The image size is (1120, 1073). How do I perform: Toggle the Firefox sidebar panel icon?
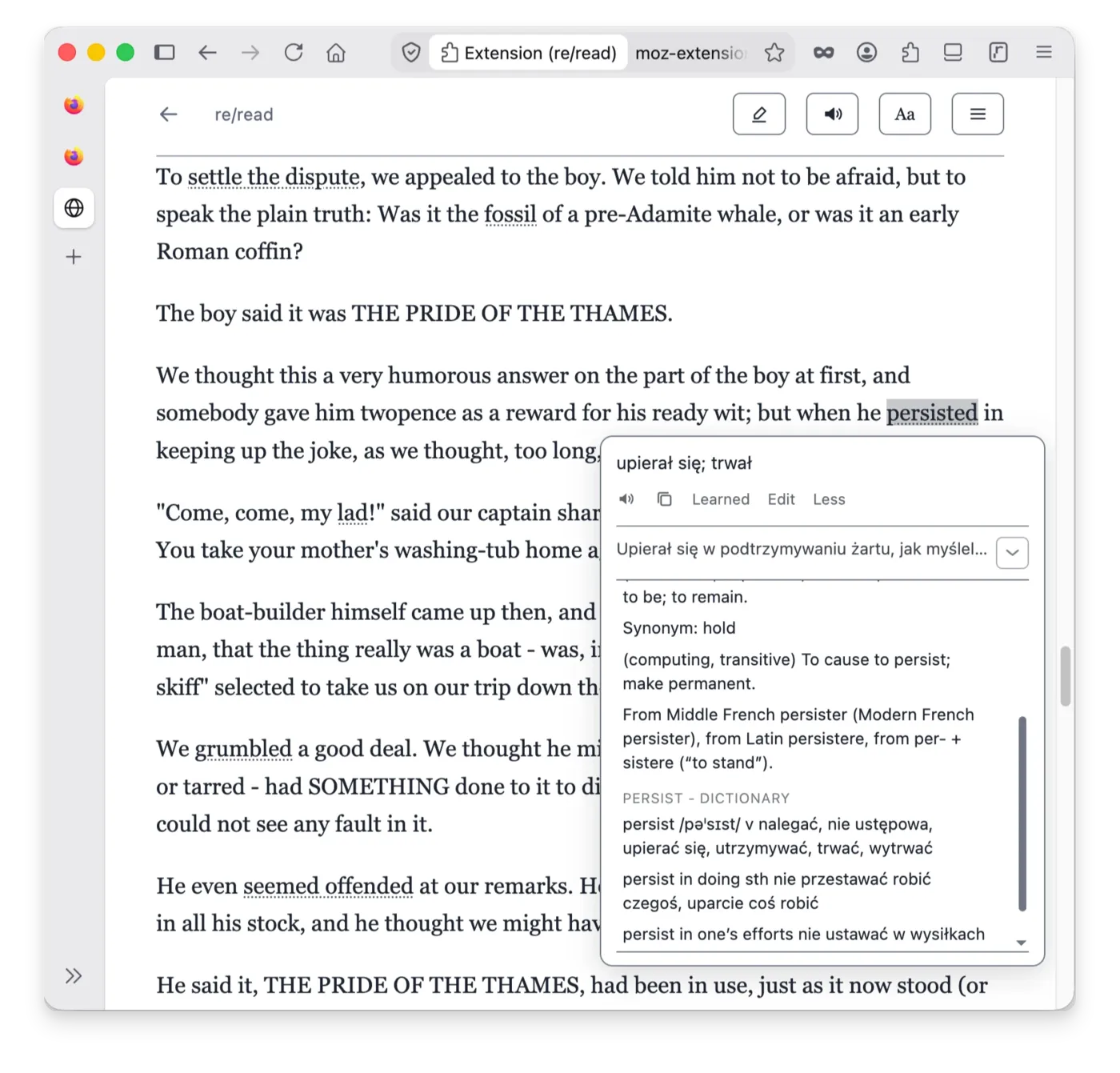point(165,53)
